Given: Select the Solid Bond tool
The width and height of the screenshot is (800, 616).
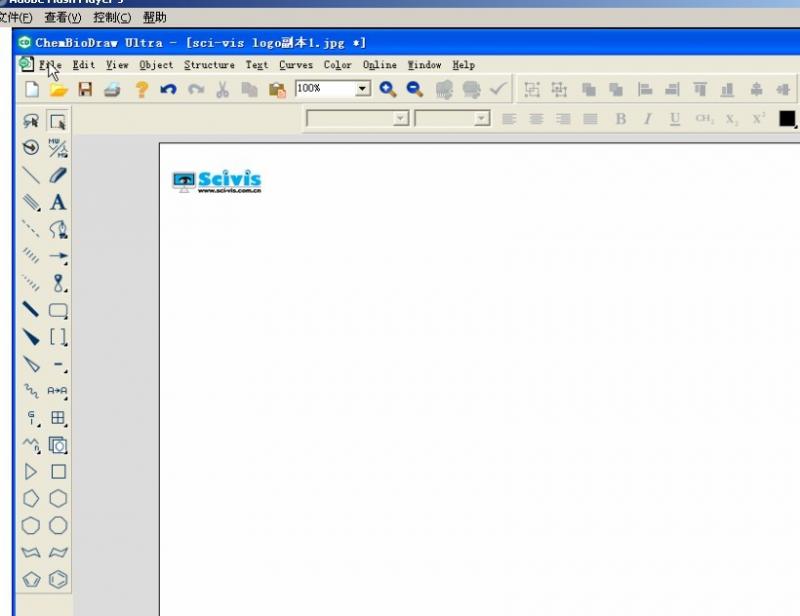Looking at the screenshot, I should tap(31, 175).
